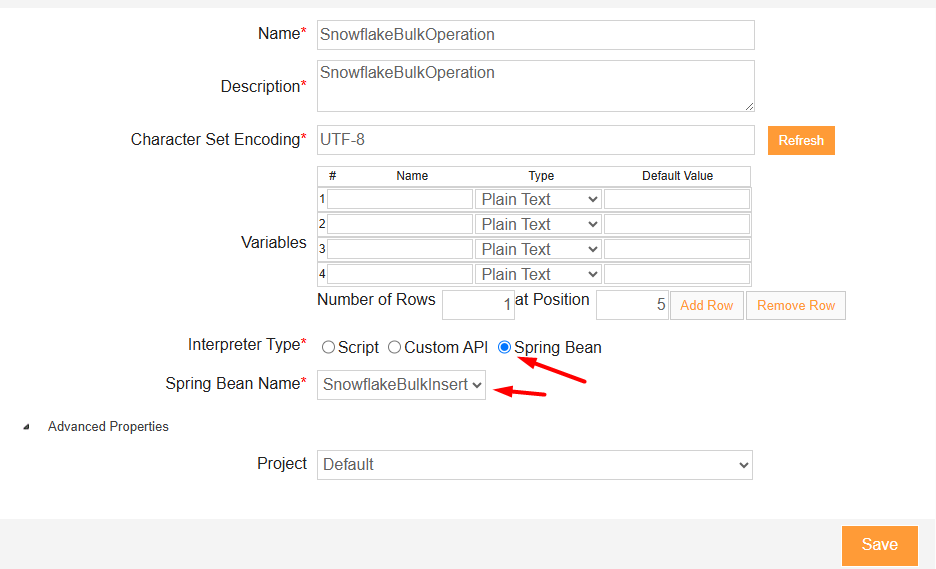This screenshot has height=569, width=936.
Task: Choose the Custom API radio option
Action: click(x=395, y=347)
